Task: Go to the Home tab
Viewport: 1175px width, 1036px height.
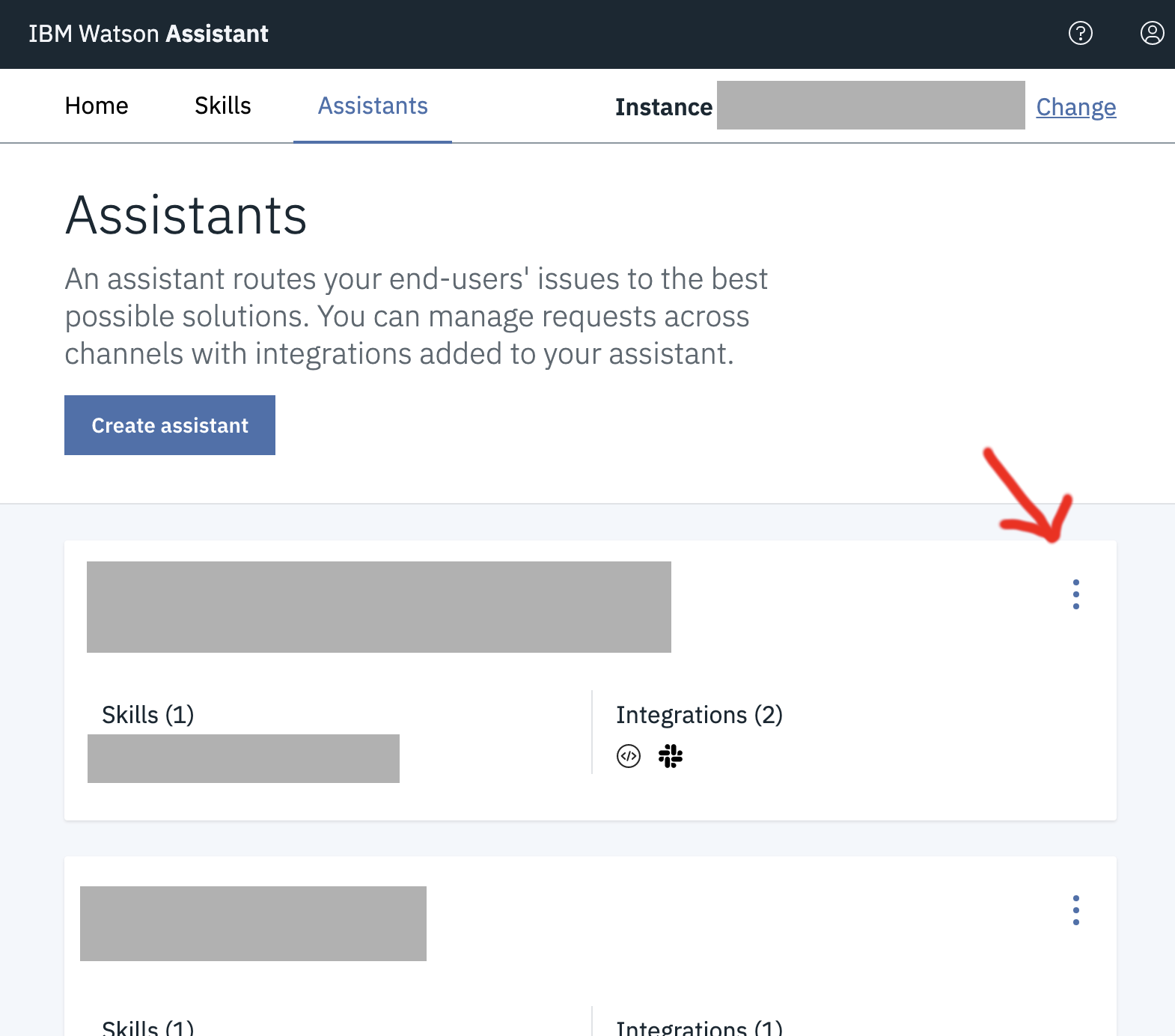Action: [97, 106]
